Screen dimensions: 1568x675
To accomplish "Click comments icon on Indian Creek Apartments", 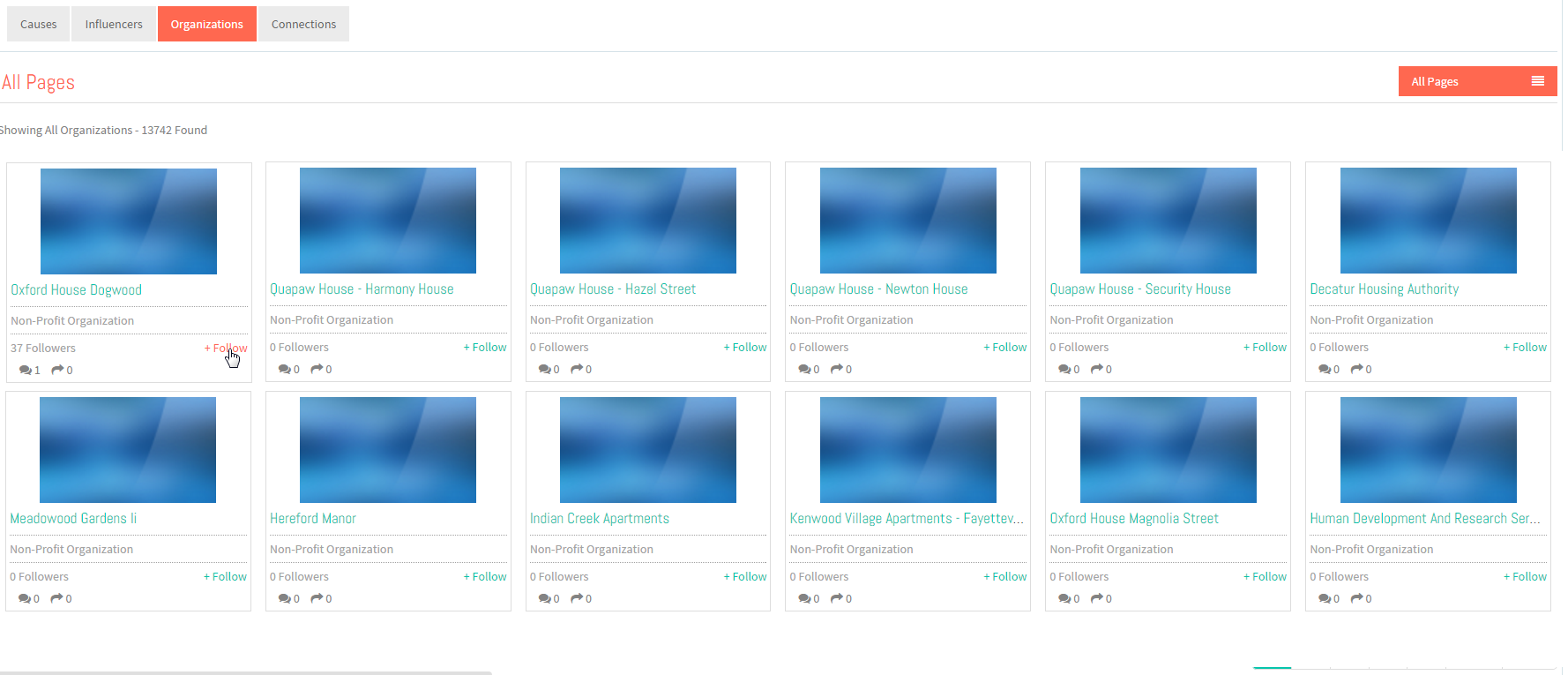I will tap(545, 598).
